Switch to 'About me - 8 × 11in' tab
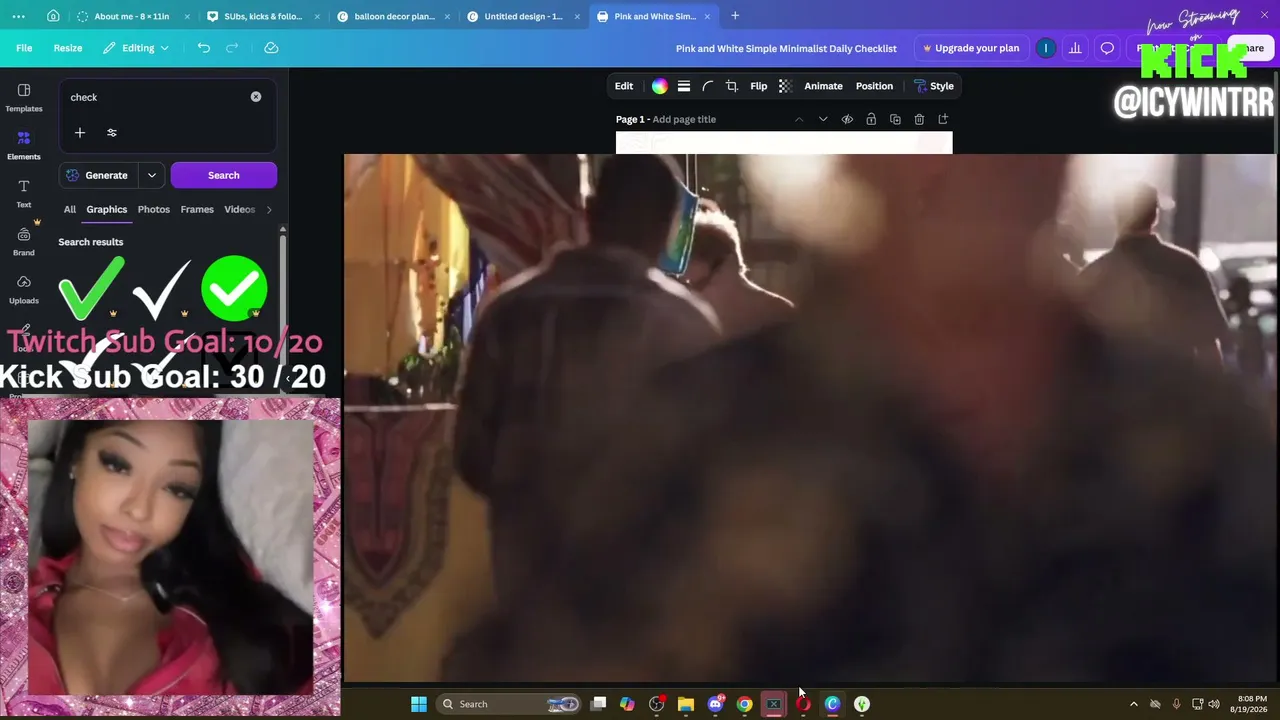Image resolution: width=1280 pixels, height=720 pixels. (x=133, y=16)
